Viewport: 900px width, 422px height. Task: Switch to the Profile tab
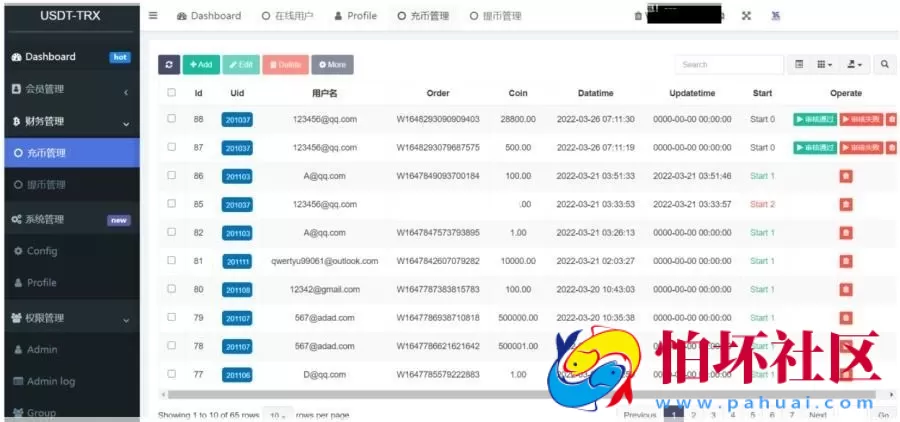point(355,16)
